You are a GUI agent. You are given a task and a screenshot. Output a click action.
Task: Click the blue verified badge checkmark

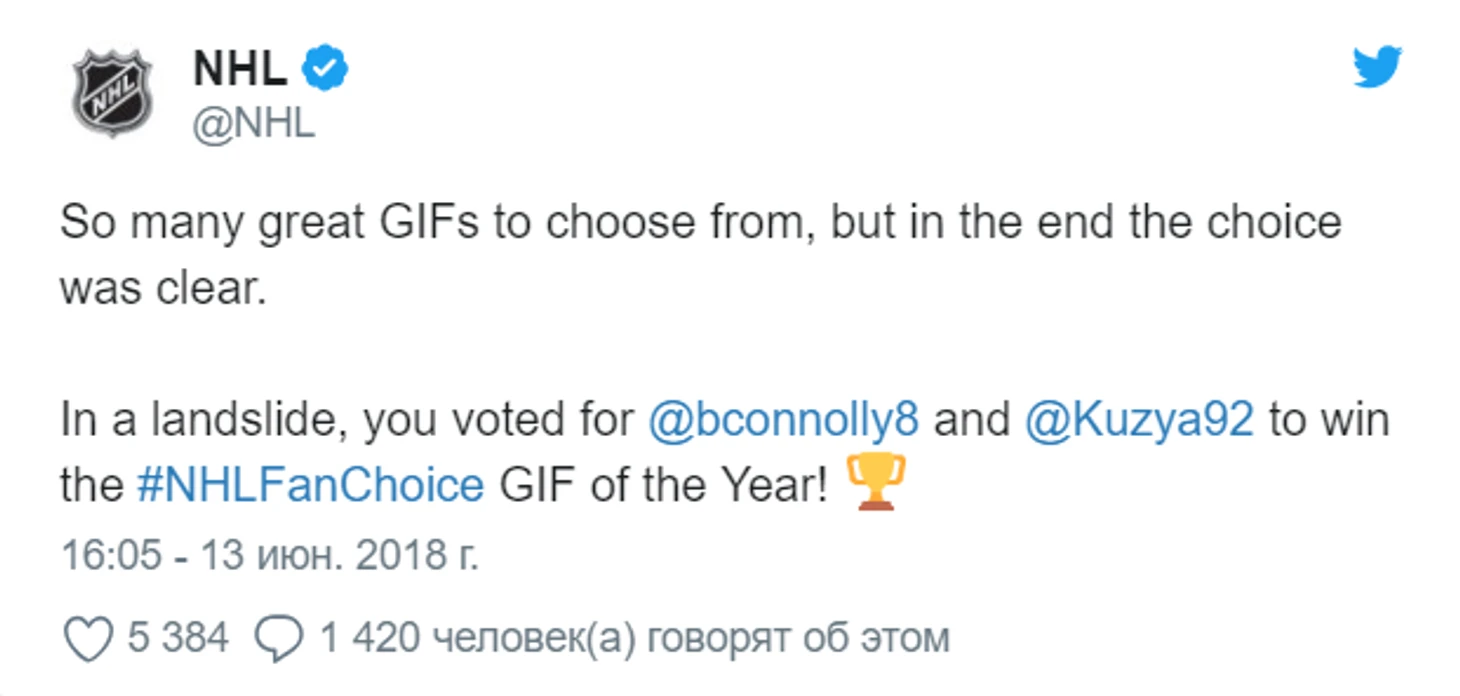(325, 68)
